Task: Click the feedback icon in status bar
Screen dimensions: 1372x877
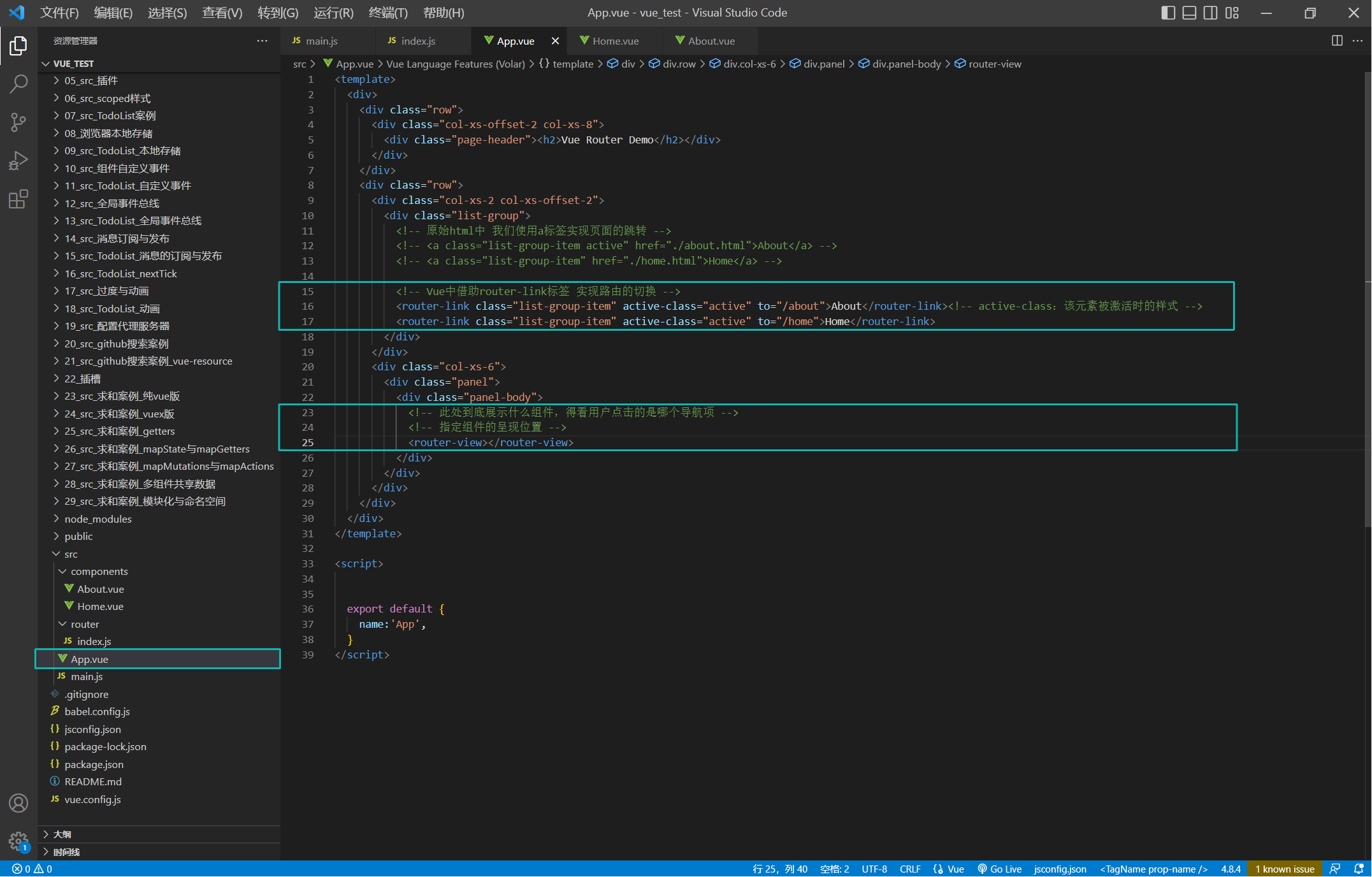Action: click(x=1335, y=869)
